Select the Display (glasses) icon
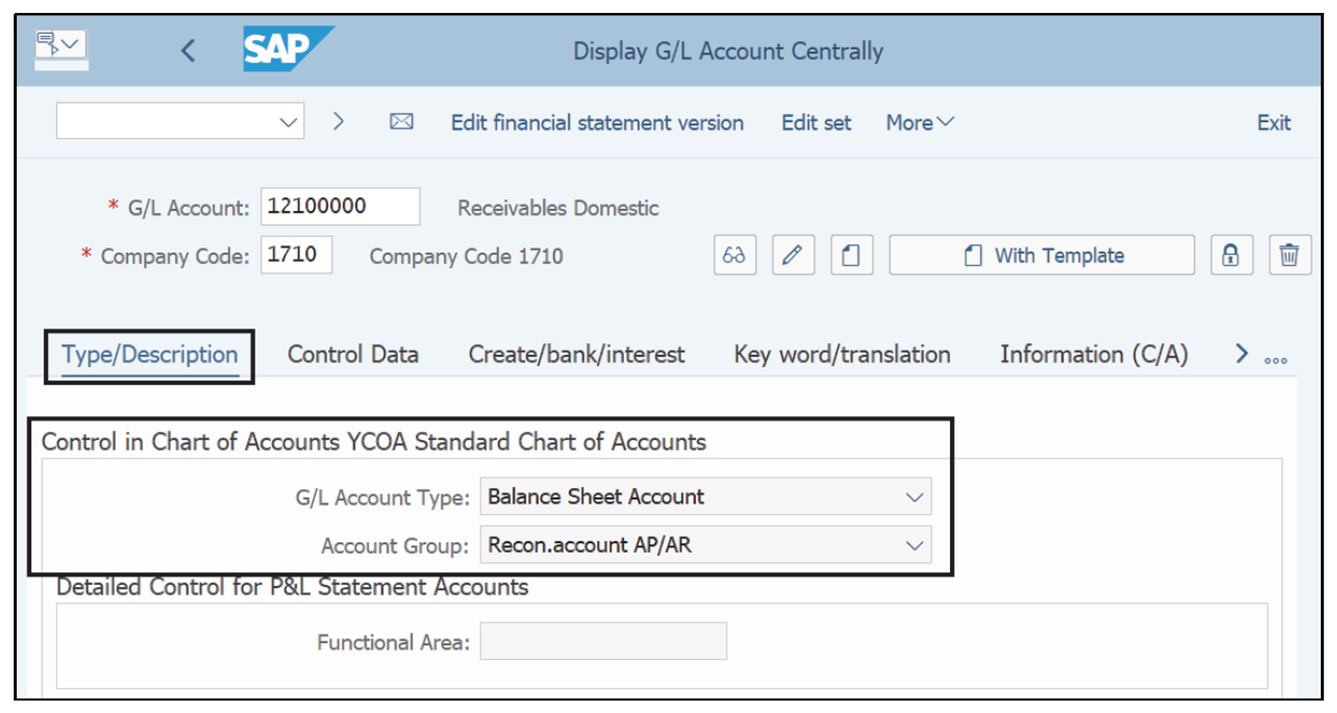The height and width of the screenshot is (713, 1337). tap(735, 255)
